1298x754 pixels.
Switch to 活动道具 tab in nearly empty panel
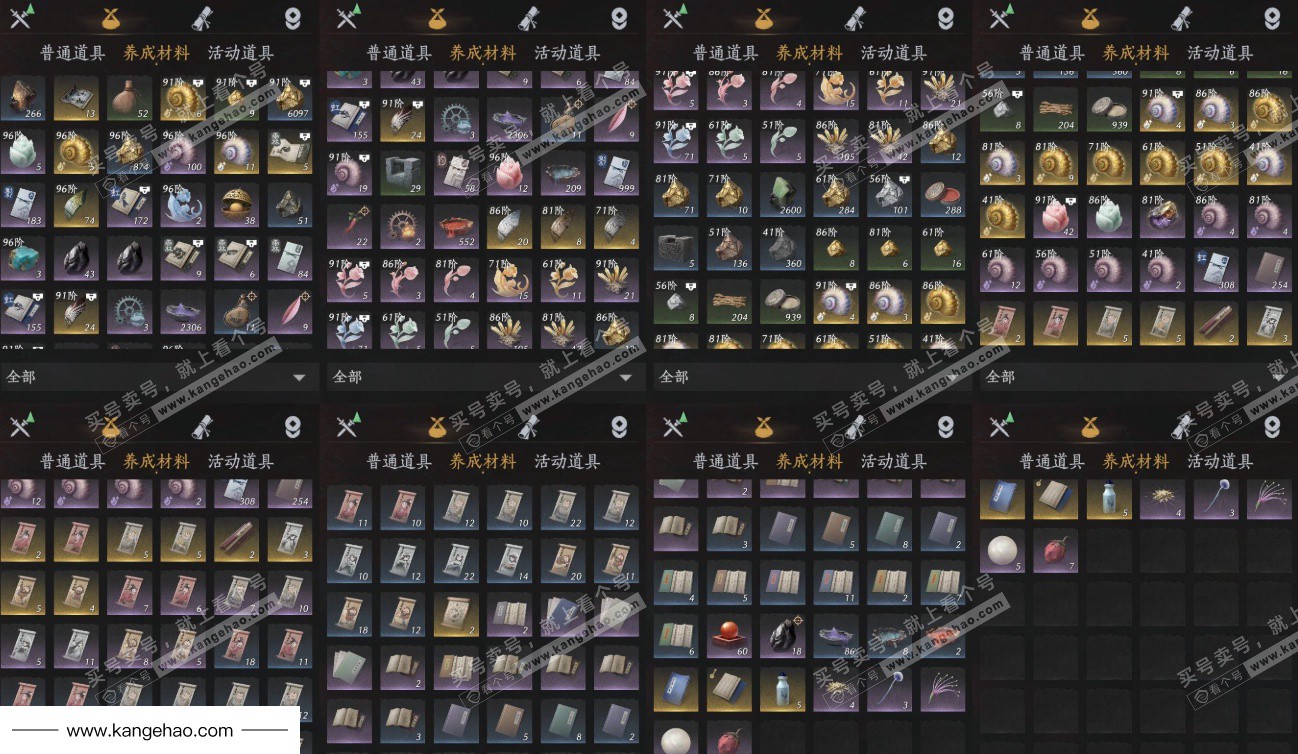pyautogui.click(x=1220, y=461)
